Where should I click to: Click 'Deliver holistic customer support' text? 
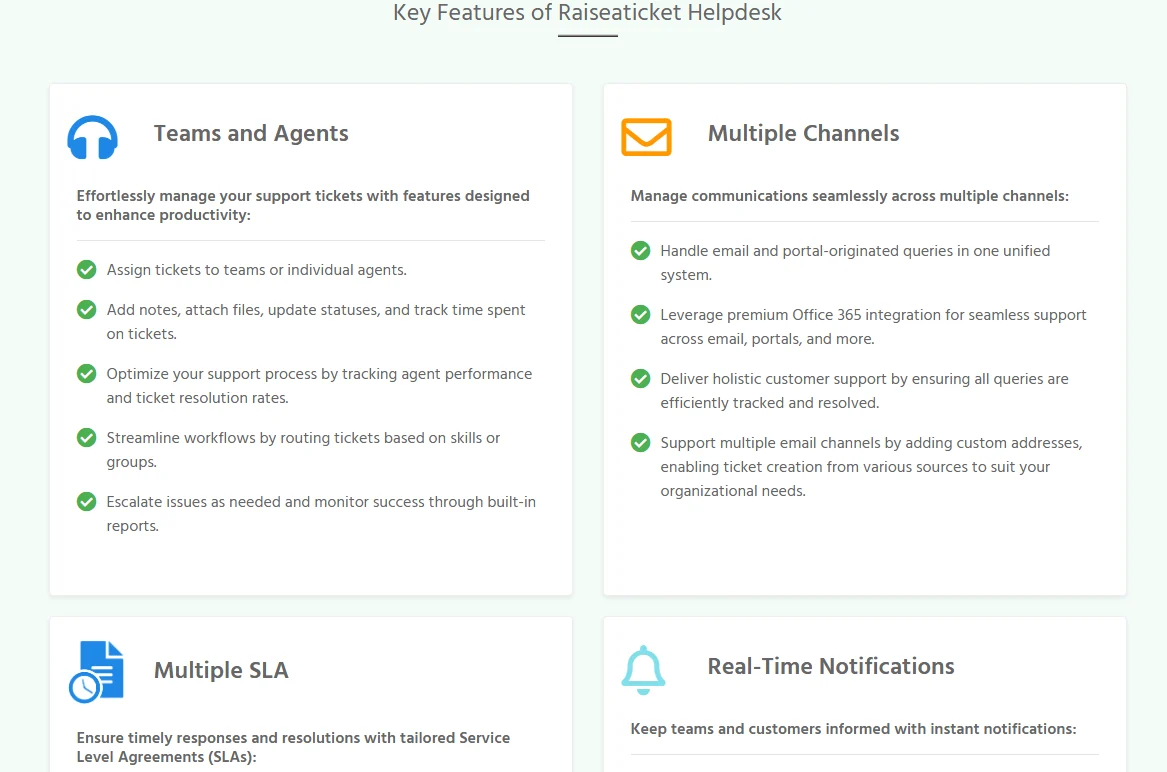click(x=865, y=391)
